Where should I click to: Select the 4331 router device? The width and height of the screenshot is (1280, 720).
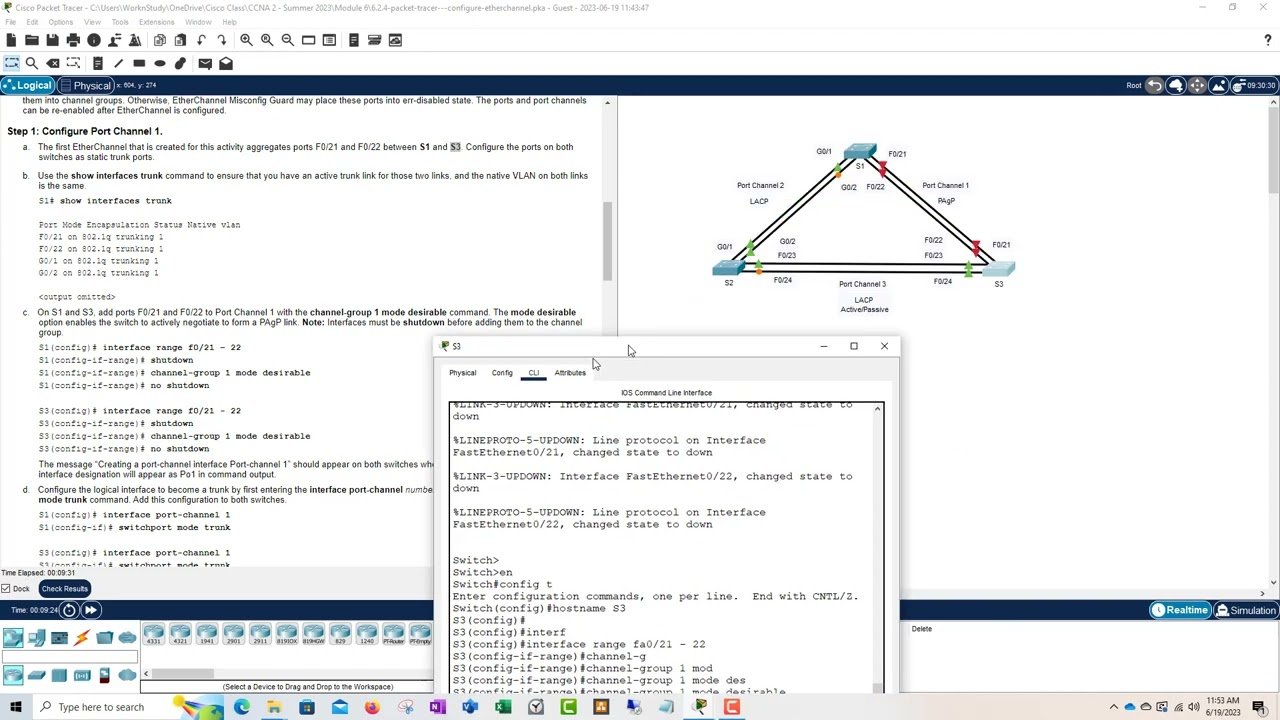tap(154, 635)
